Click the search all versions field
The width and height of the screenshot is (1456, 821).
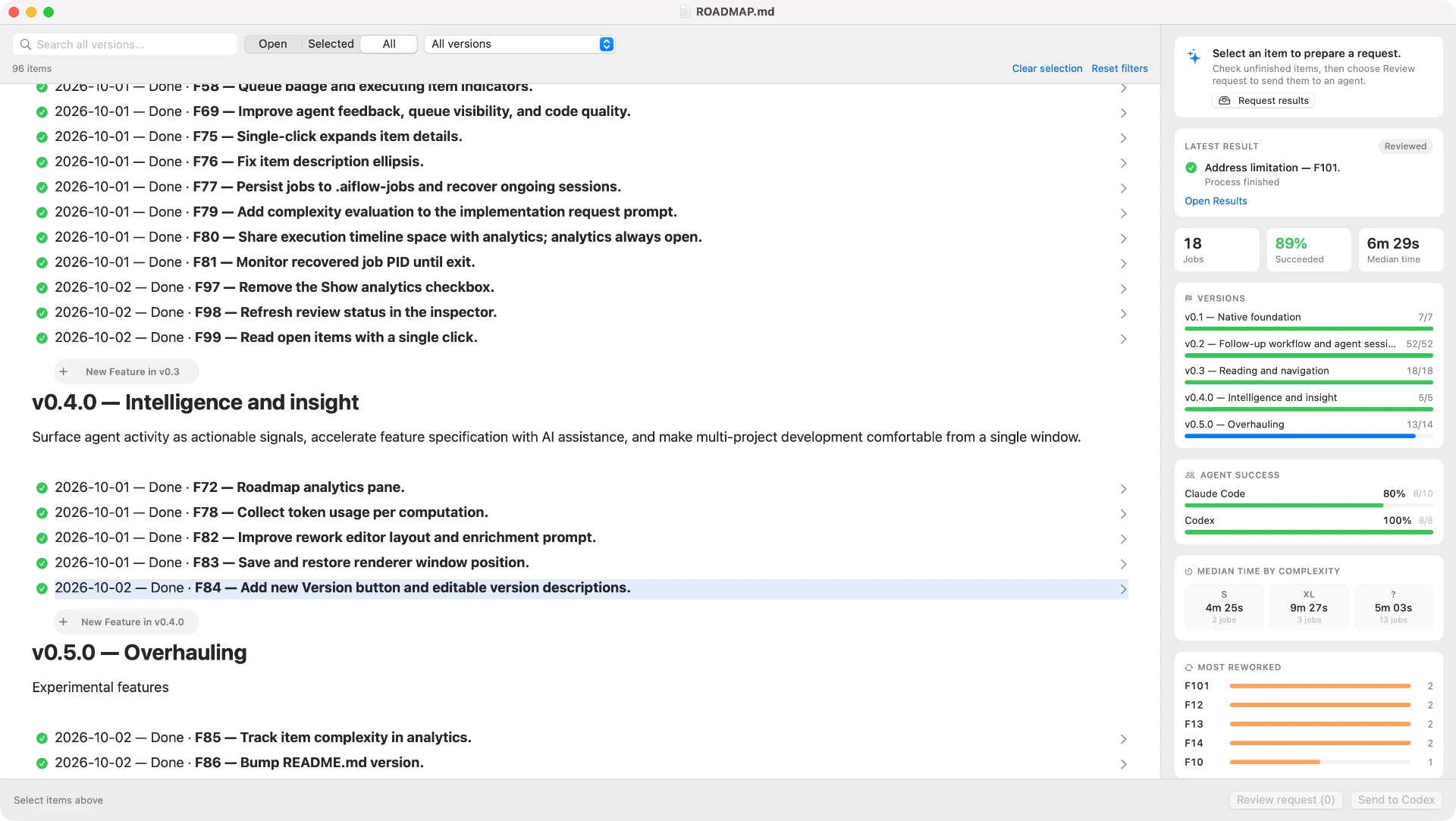(x=125, y=45)
